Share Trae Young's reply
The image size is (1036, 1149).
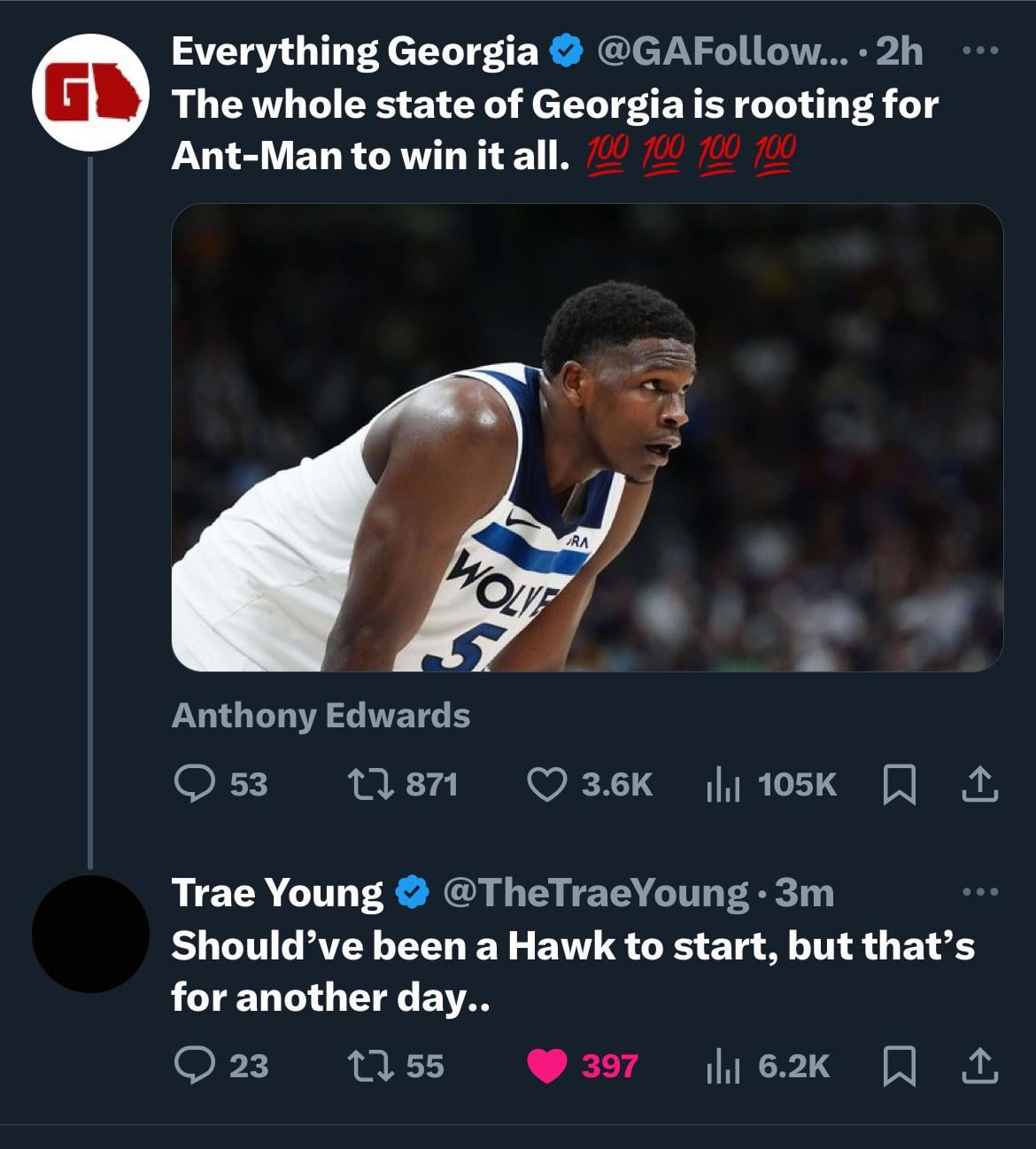point(980,1066)
